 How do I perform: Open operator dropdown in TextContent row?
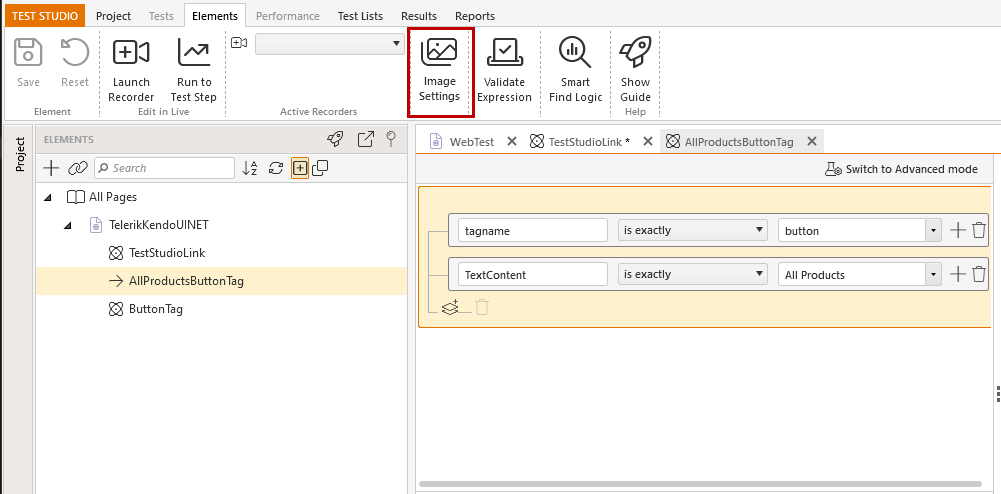point(693,274)
